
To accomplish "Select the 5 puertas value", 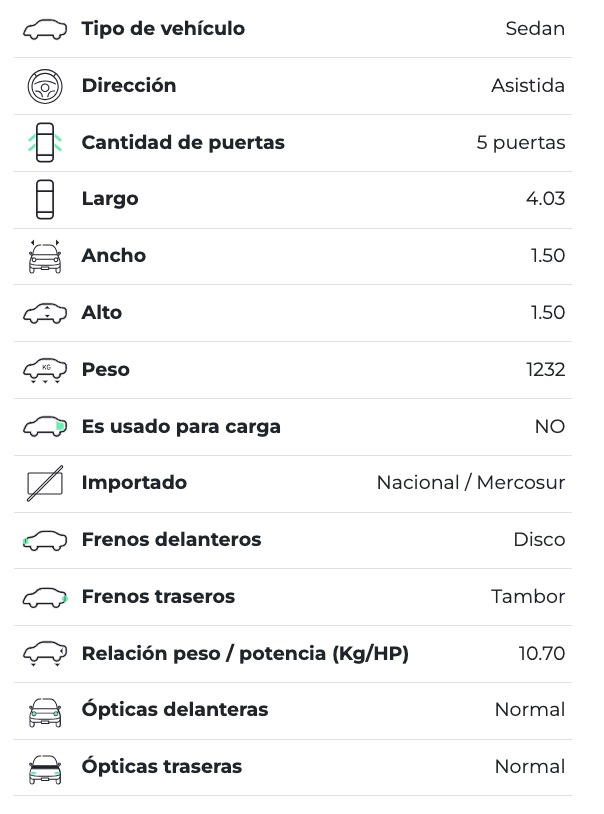I will (520, 143).
